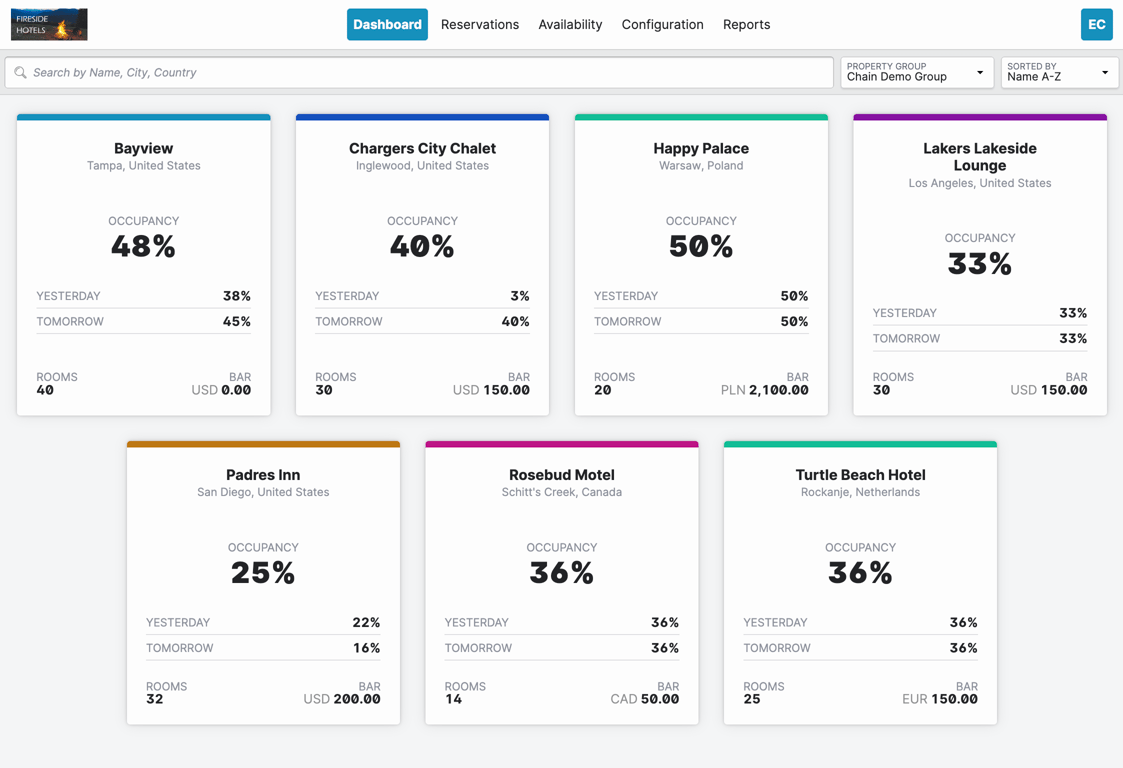
Task: Click Happy Palace's 50% occupancy
Action: coord(701,246)
